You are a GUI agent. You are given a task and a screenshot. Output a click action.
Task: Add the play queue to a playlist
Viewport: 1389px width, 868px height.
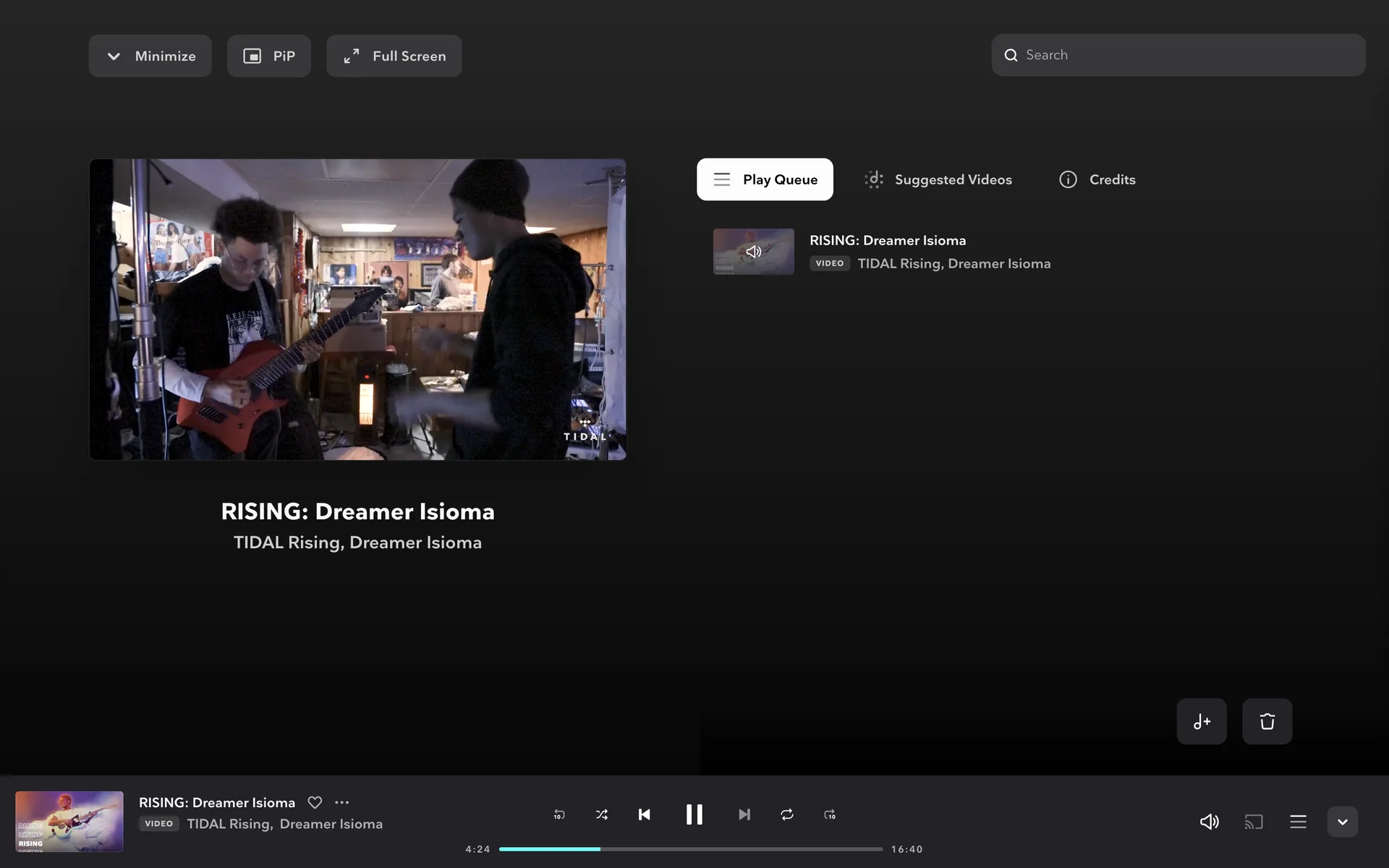[1202, 721]
